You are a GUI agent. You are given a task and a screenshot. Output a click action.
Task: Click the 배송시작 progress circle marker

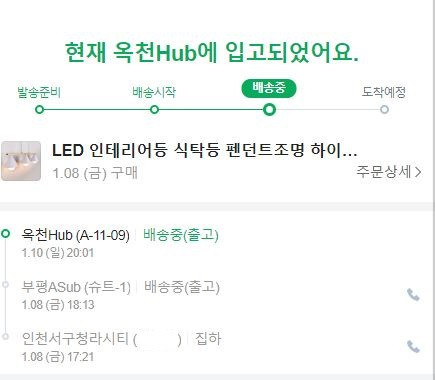pyautogui.click(x=154, y=109)
